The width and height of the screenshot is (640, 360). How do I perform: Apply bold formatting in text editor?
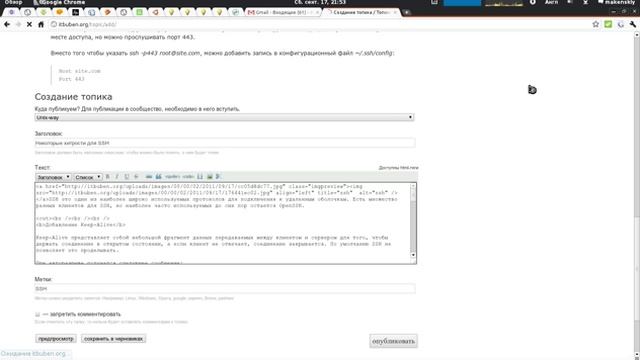point(107,177)
